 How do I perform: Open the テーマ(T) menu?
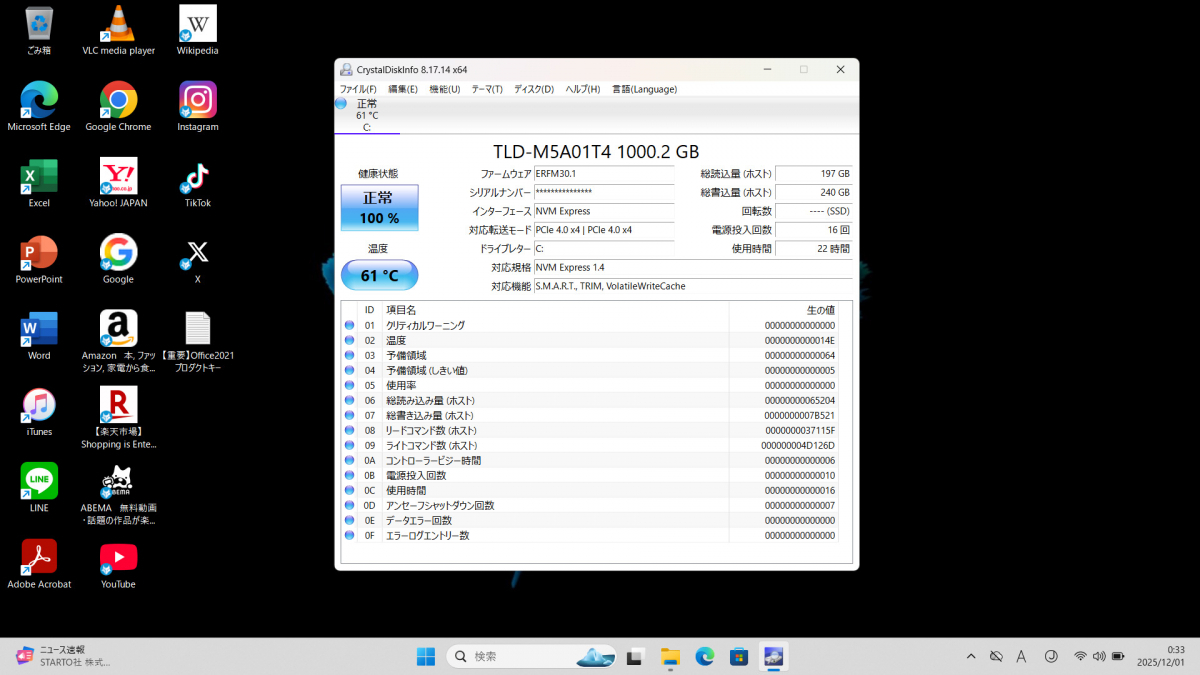pos(487,89)
